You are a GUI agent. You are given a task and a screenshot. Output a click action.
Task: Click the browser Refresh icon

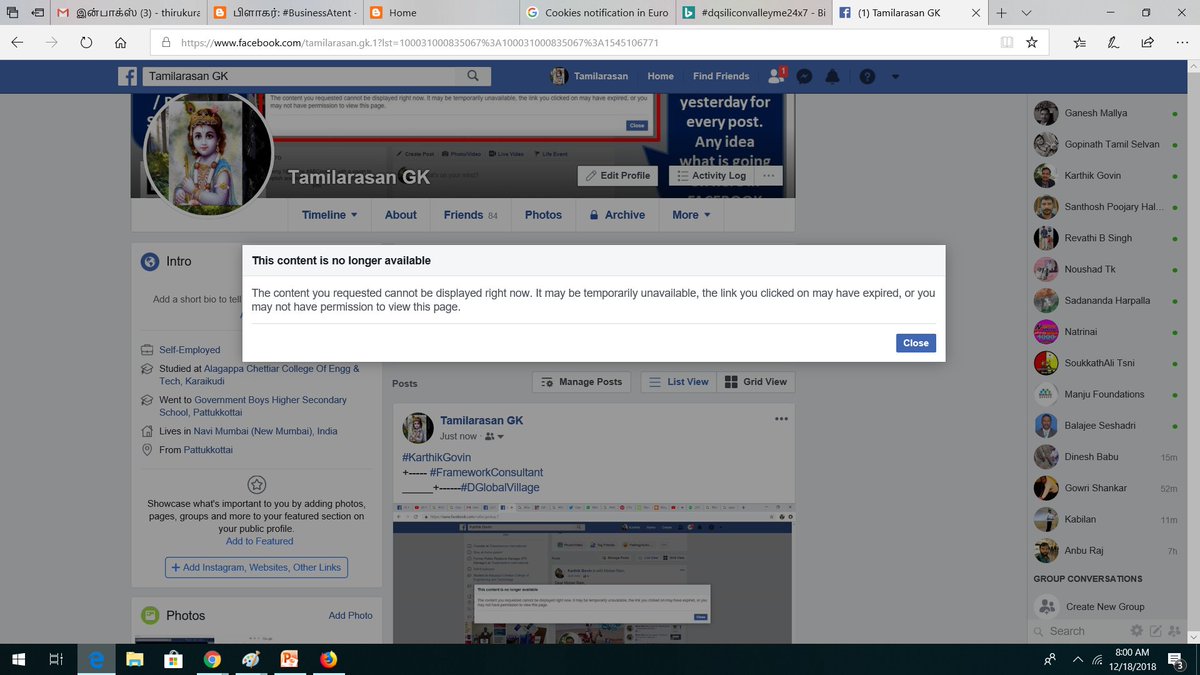(86, 43)
